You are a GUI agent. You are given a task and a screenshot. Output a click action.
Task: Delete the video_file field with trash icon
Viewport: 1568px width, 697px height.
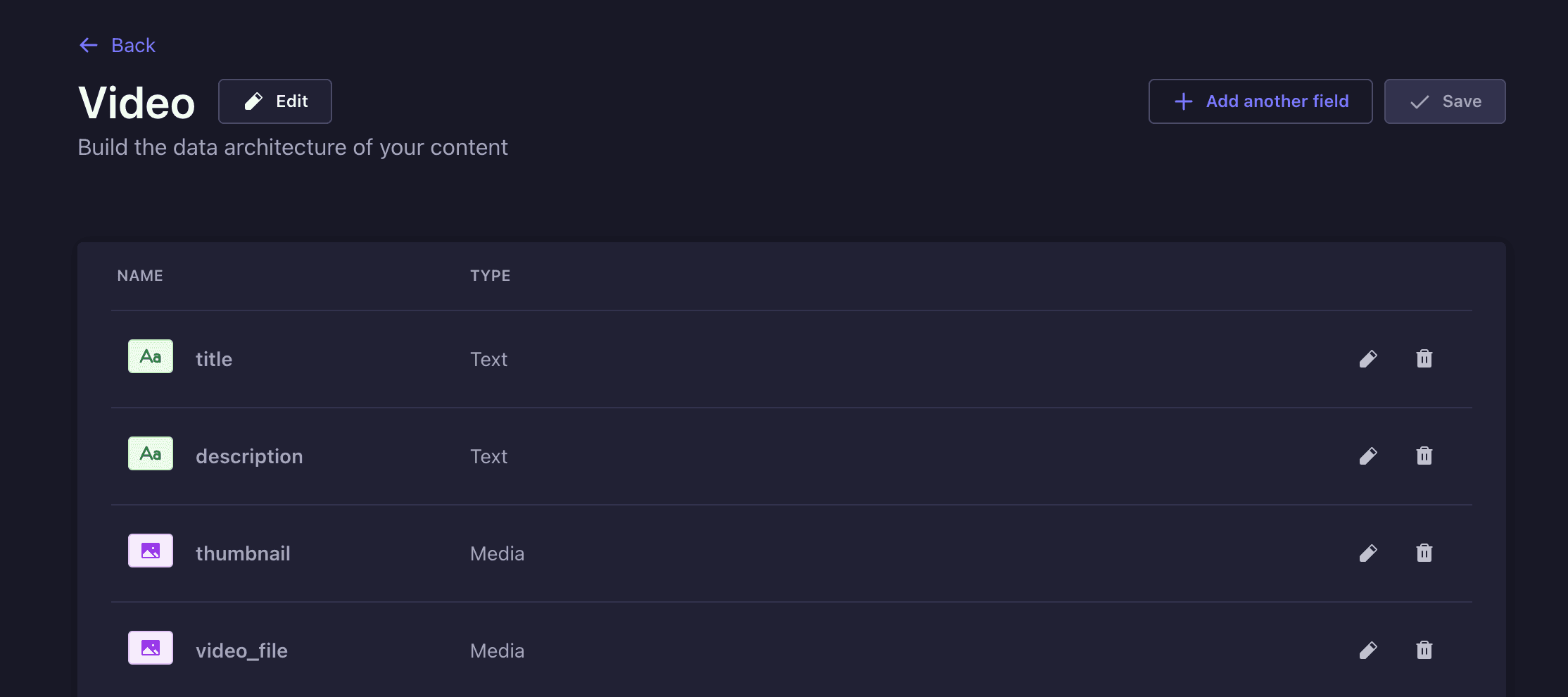coord(1424,651)
